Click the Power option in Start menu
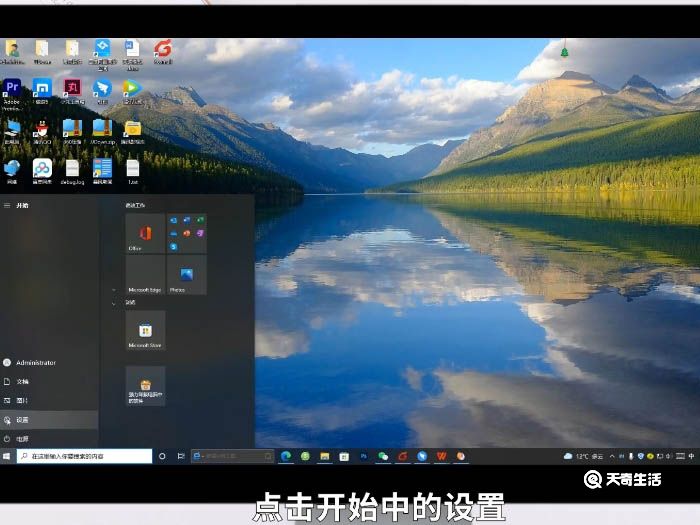Screen dimensions: 700x525 coord(22,439)
